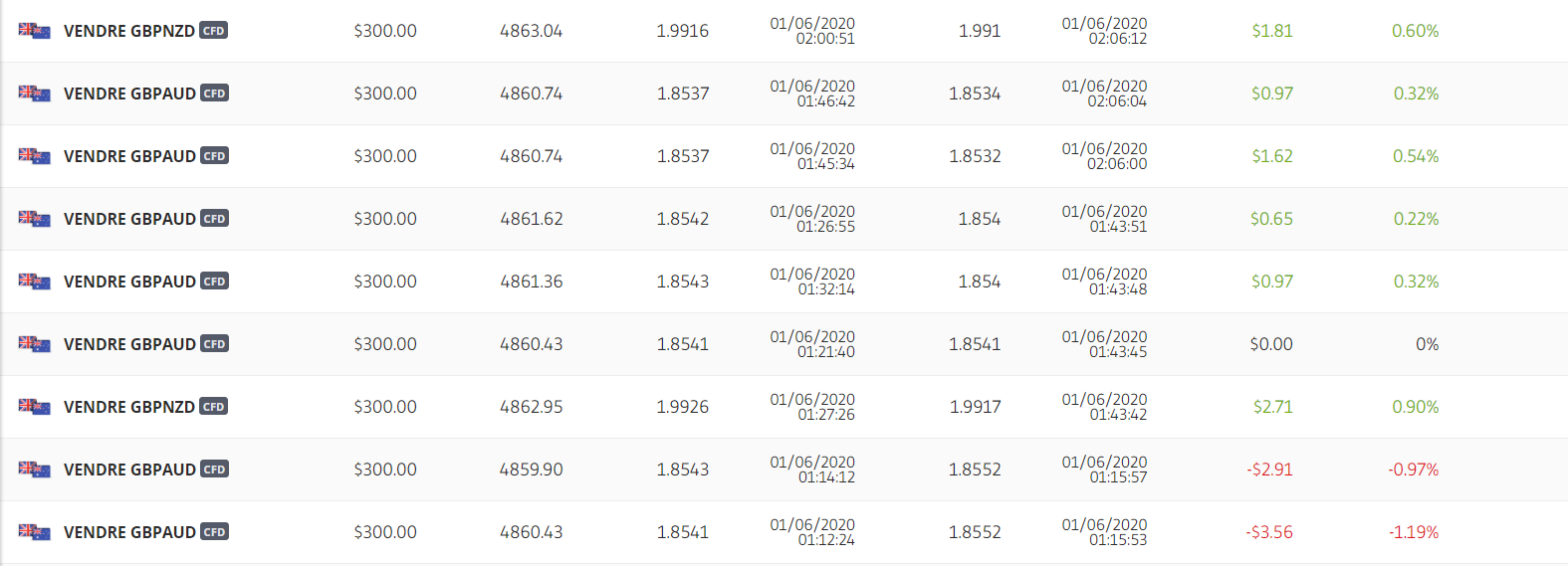Open VENDRE GBPNZD trade with 0.60% gain
This screenshot has height=566, width=1568.
pyautogui.click(x=128, y=31)
